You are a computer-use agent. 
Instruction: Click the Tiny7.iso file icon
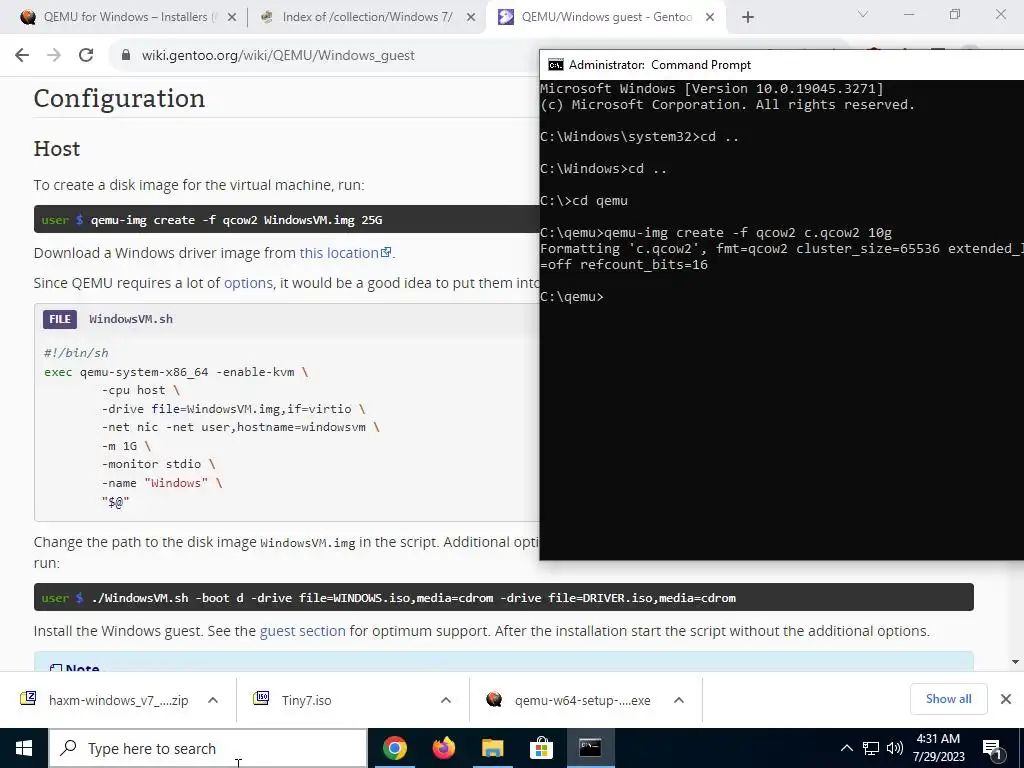pyautogui.click(x=261, y=699)
